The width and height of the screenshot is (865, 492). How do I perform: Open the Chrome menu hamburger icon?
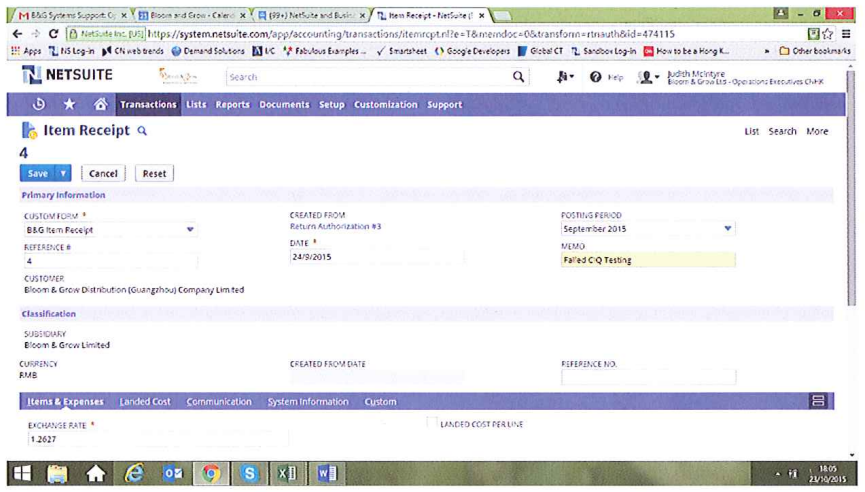846,34
